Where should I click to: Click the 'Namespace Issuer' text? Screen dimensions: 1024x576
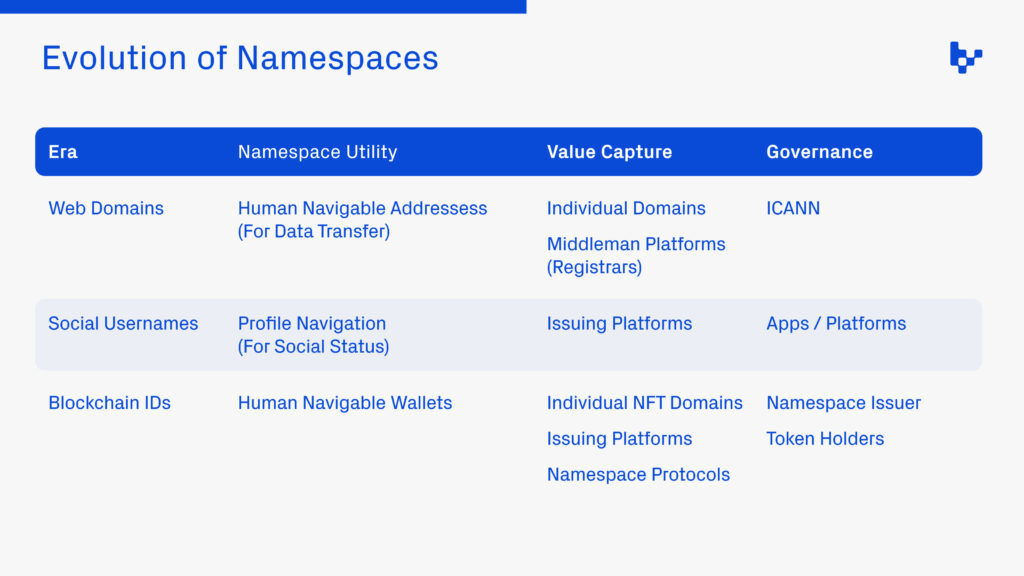843,403
